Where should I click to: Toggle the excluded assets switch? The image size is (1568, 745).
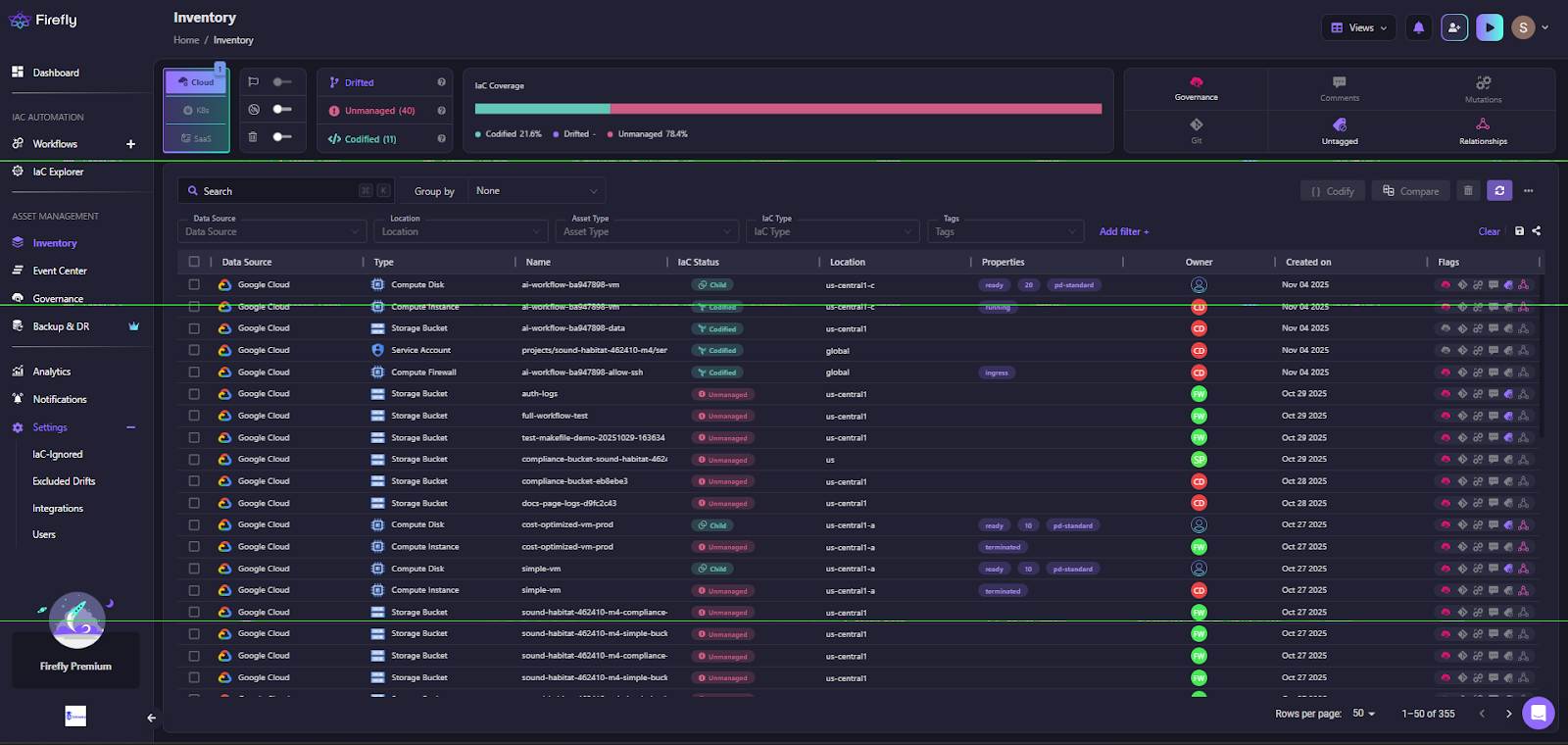(282, 109)
